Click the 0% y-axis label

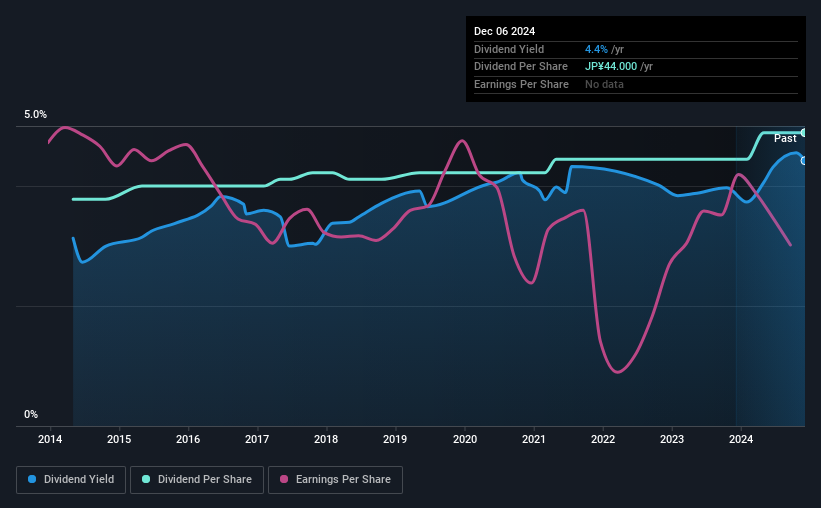(31, 414)
